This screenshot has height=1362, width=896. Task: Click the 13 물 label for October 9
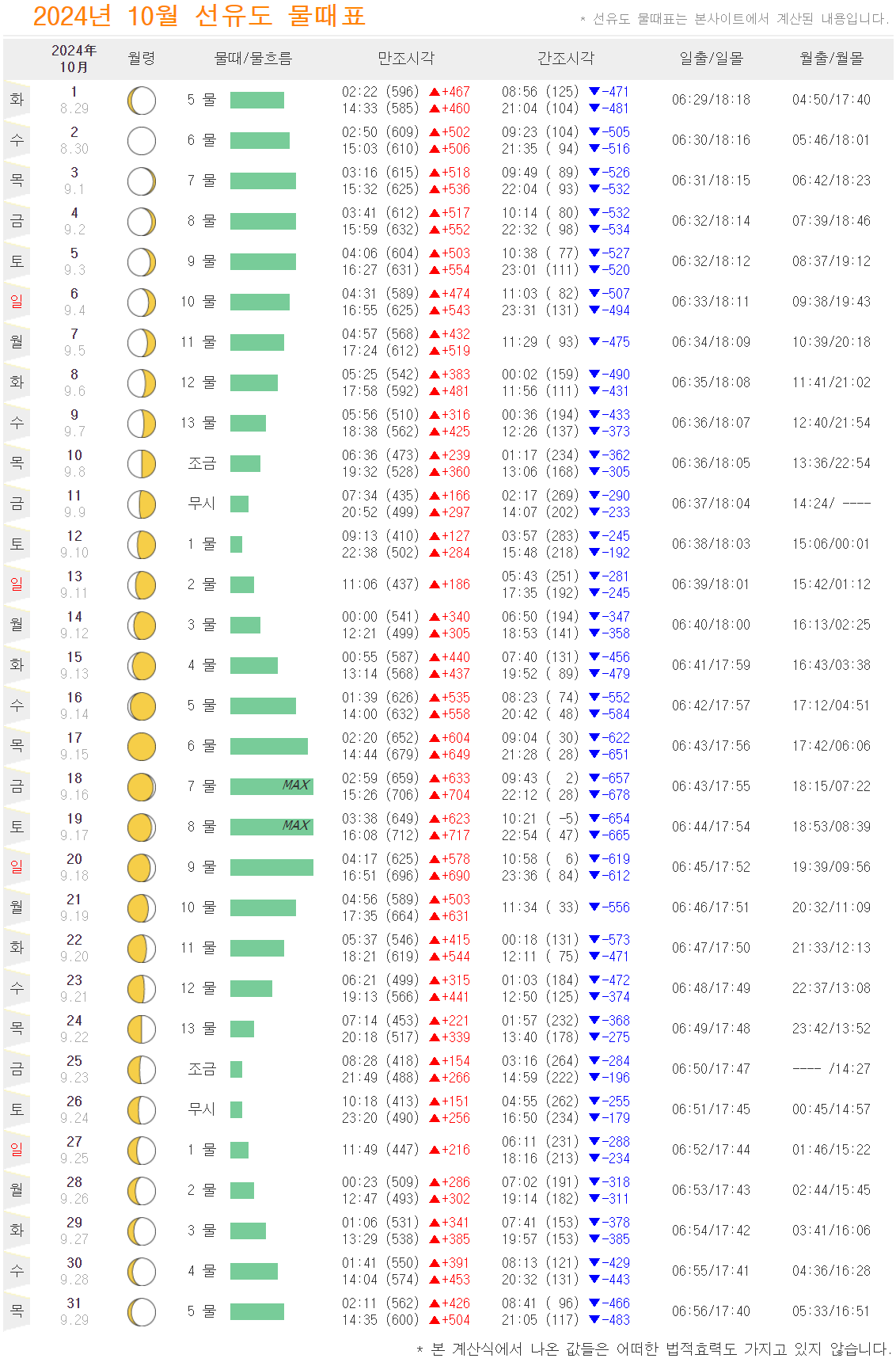[x=199, y=423]
